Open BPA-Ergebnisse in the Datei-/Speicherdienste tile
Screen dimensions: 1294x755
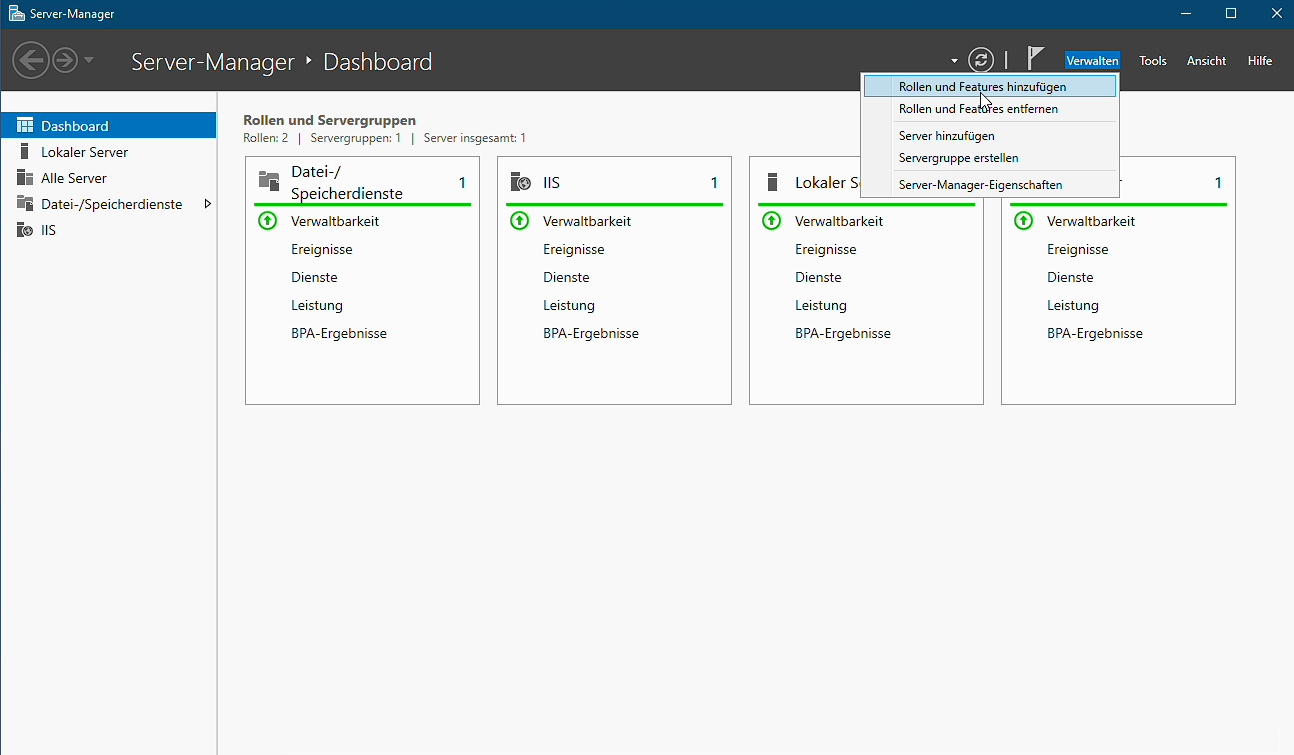click(x=339, y=333)
